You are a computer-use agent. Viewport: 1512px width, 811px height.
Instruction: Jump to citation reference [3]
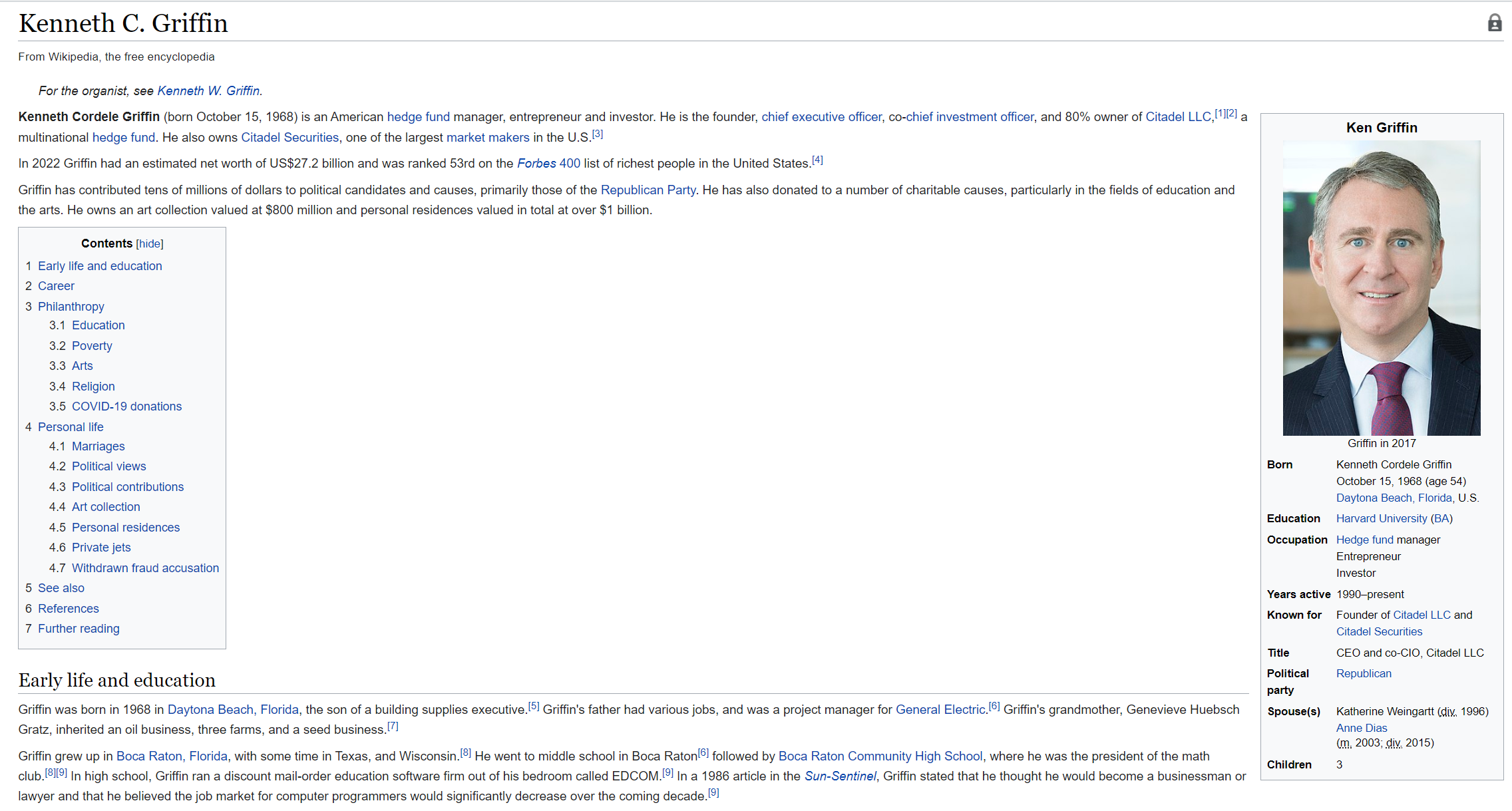(x=598, y=134)
